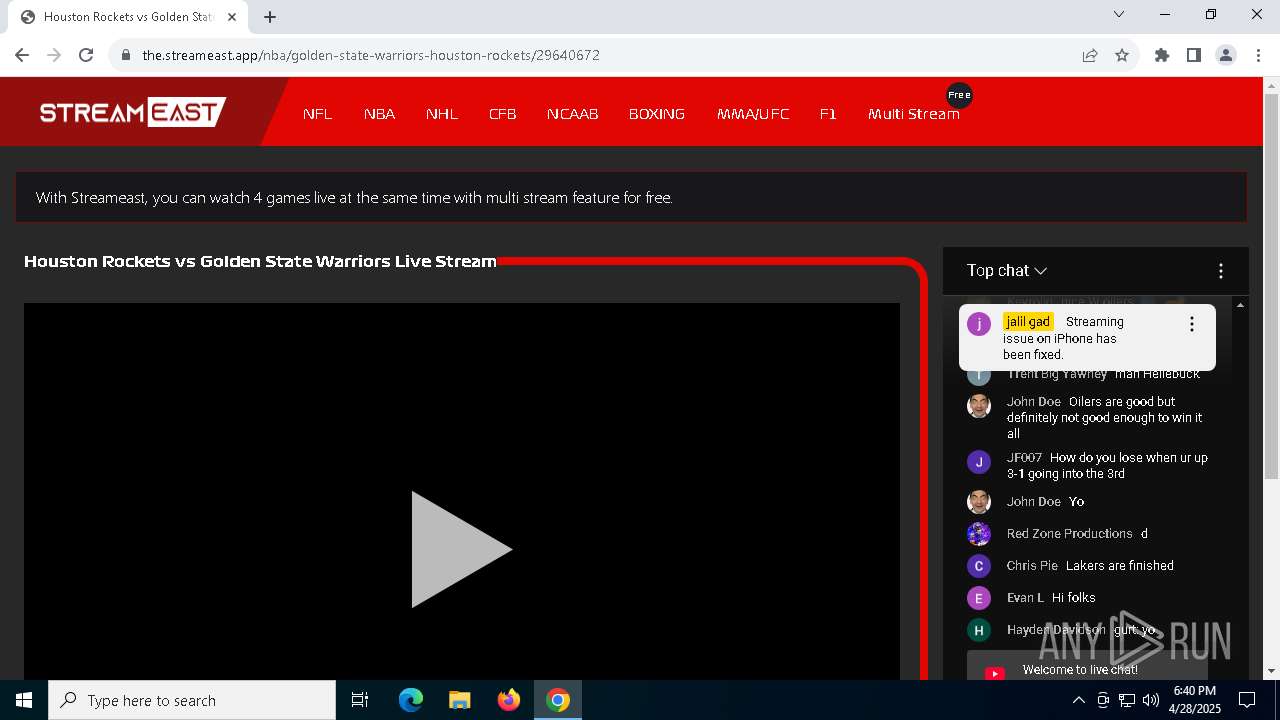Click Chris Pie's avatar in chat

(x=979, y=565)
